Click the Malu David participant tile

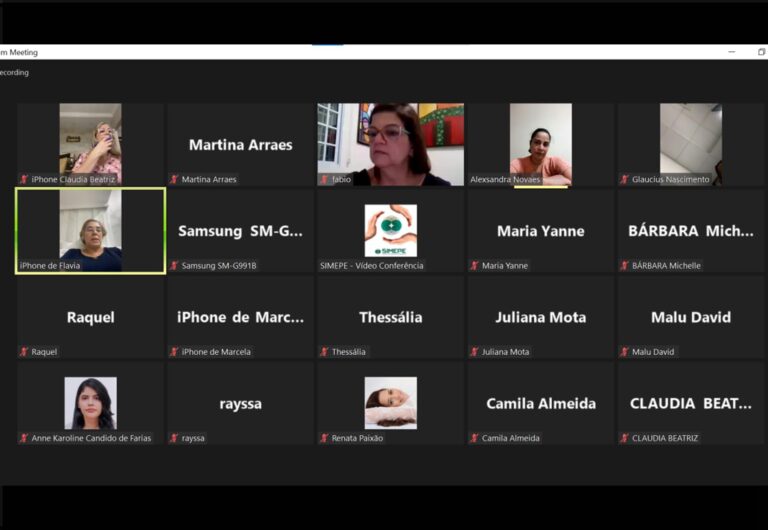[x=690, y=317]
